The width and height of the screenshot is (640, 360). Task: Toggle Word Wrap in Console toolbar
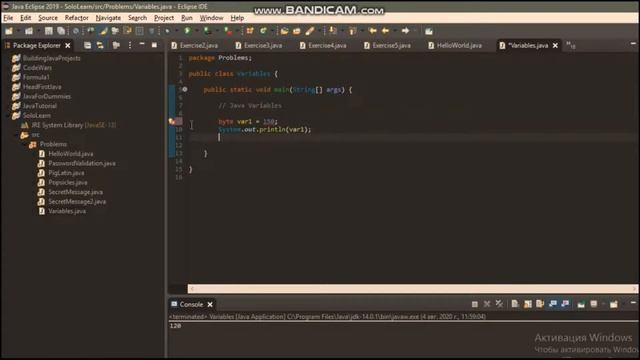(x=540, y=304)
